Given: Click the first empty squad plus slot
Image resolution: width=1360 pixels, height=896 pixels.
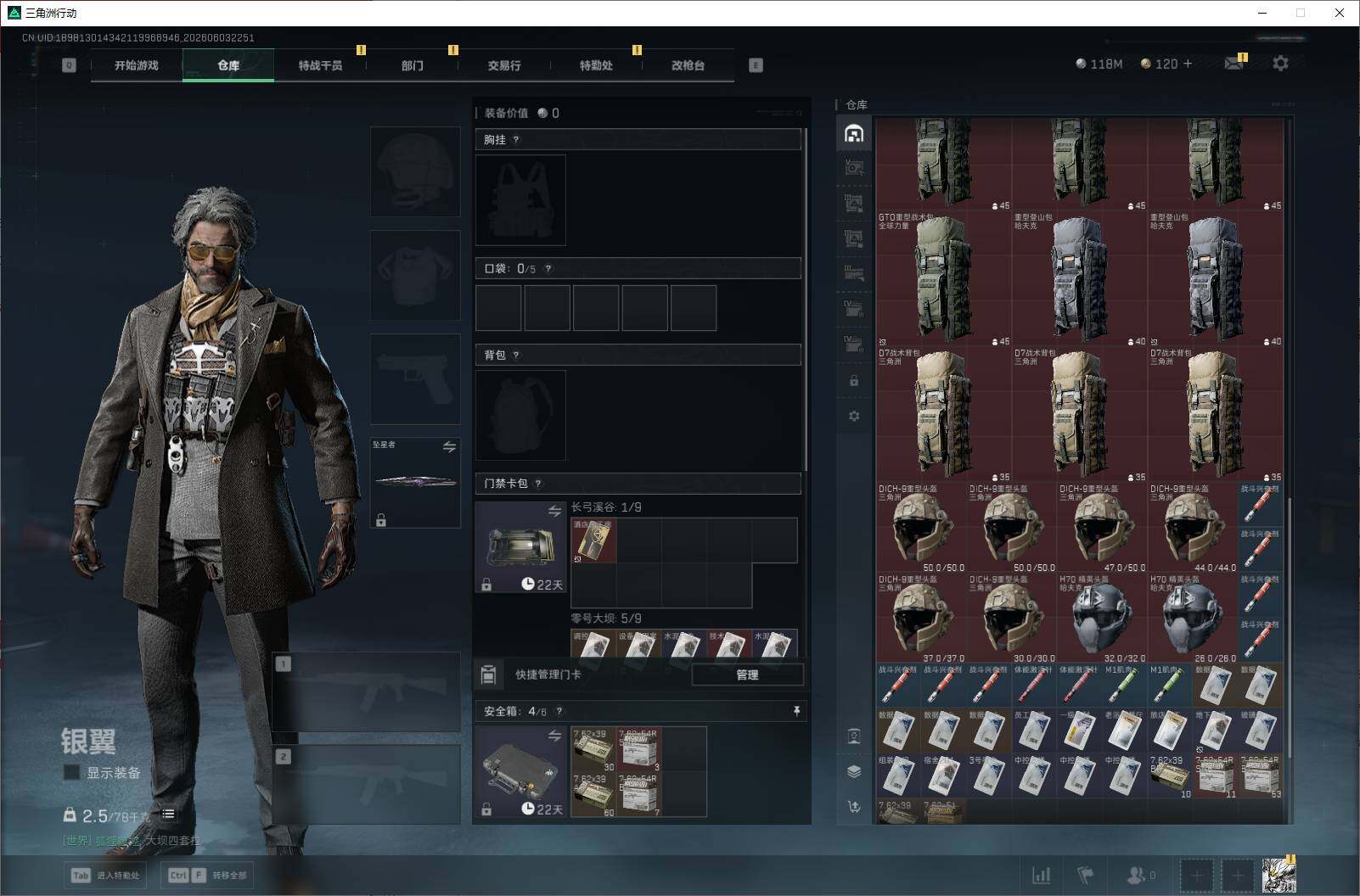Looking at the screenshot, I should click(1196, 875).
